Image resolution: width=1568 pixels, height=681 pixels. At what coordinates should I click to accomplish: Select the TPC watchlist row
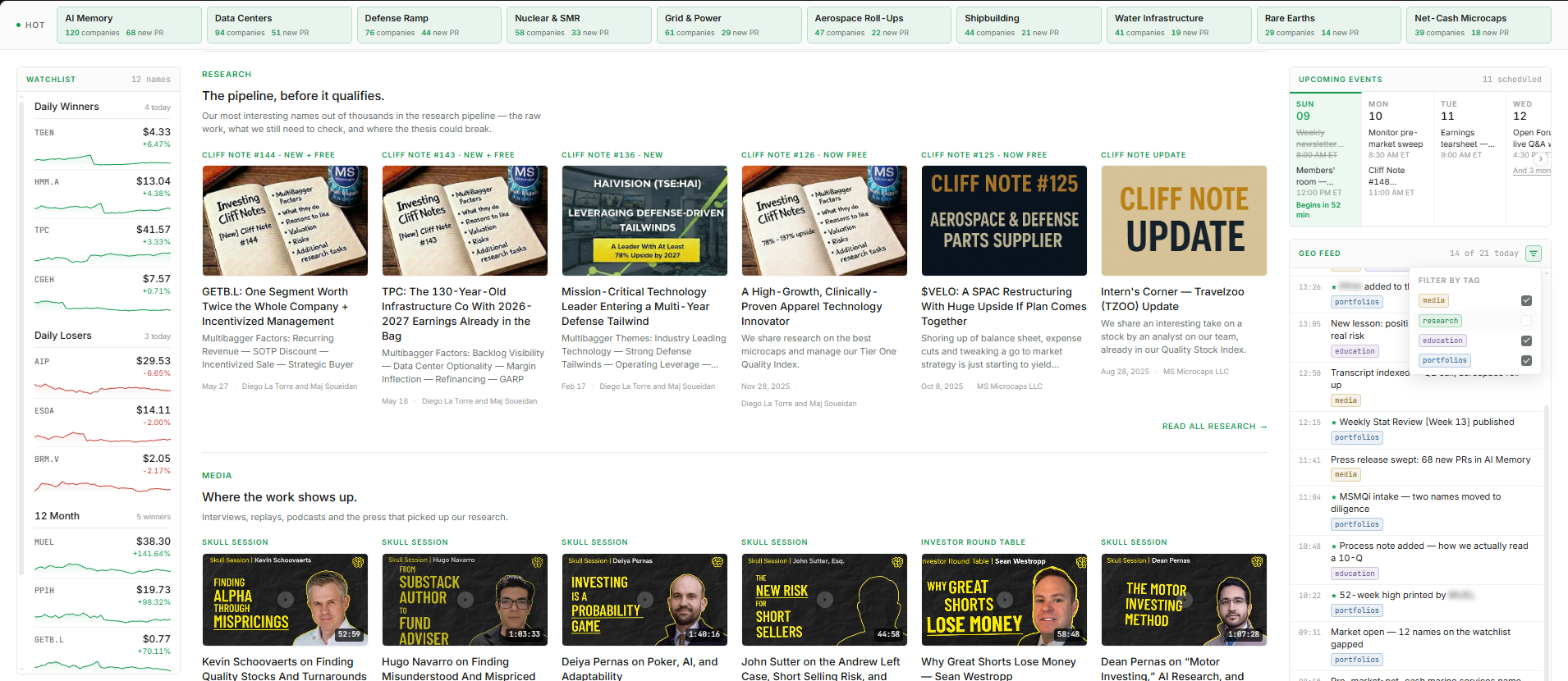tap(103, 242)
